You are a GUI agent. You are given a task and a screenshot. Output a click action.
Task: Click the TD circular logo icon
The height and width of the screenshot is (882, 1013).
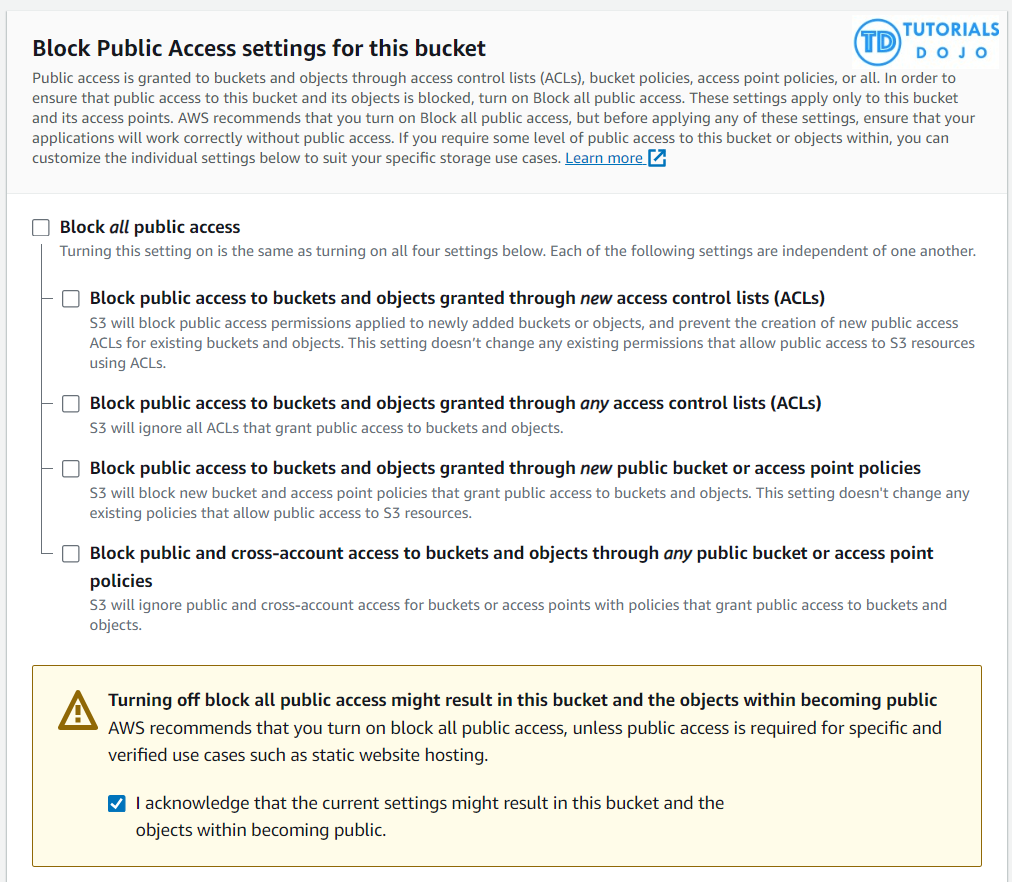877,41
